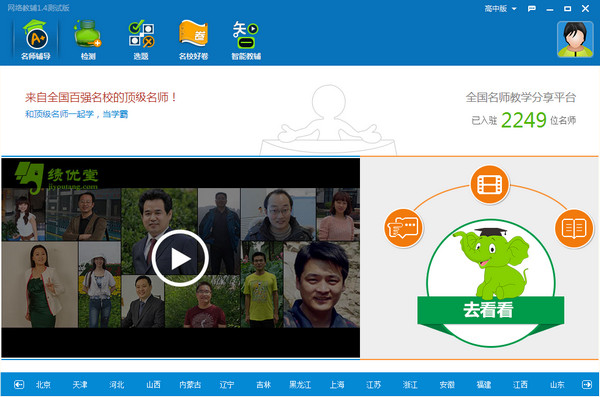Click the orange film video icon
The width and height of the screenshot is (600, 397).
tap(489, 185)
